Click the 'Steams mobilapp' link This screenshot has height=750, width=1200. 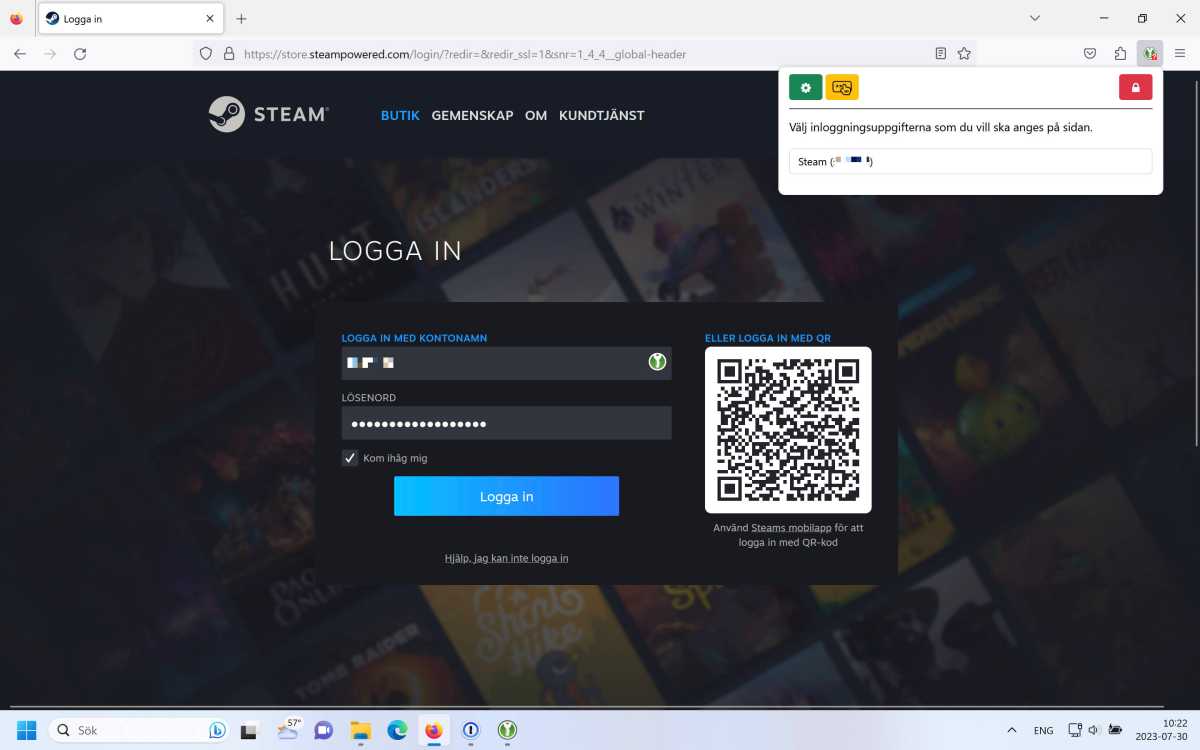(x=791, y=527)
